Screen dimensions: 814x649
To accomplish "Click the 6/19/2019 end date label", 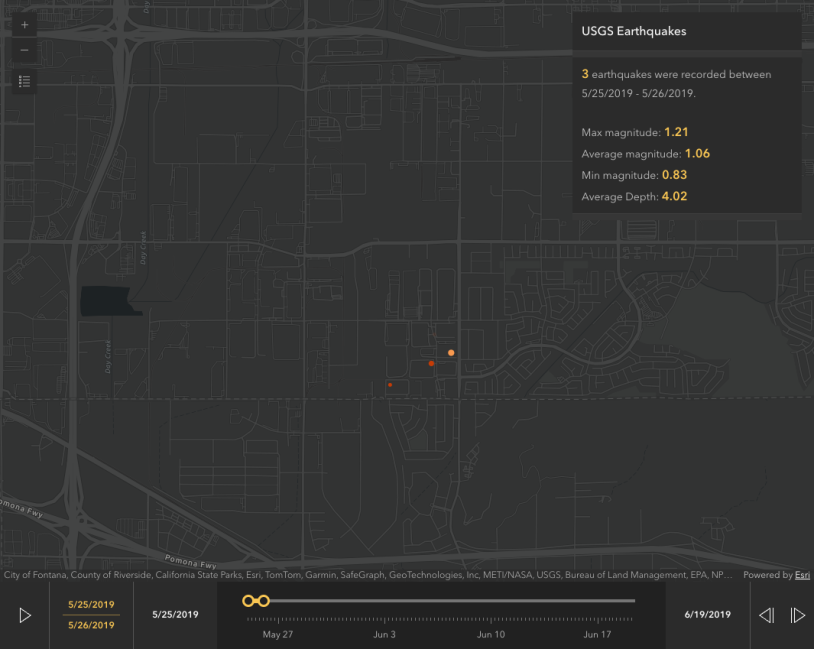I will [x=707, y=614].
